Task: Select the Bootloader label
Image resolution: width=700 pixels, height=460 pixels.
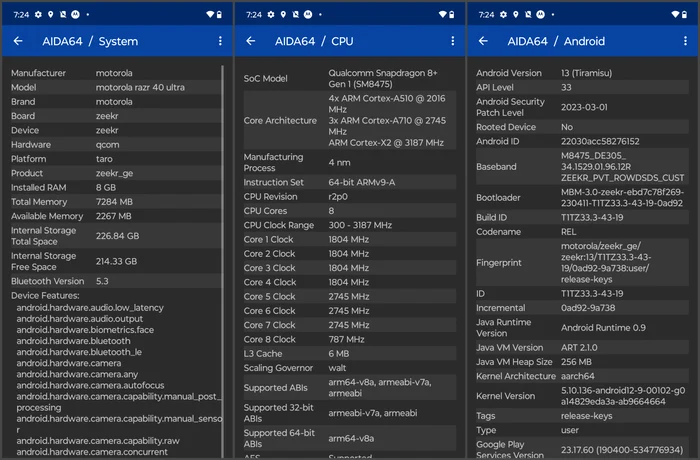Action: click(498, 197)
